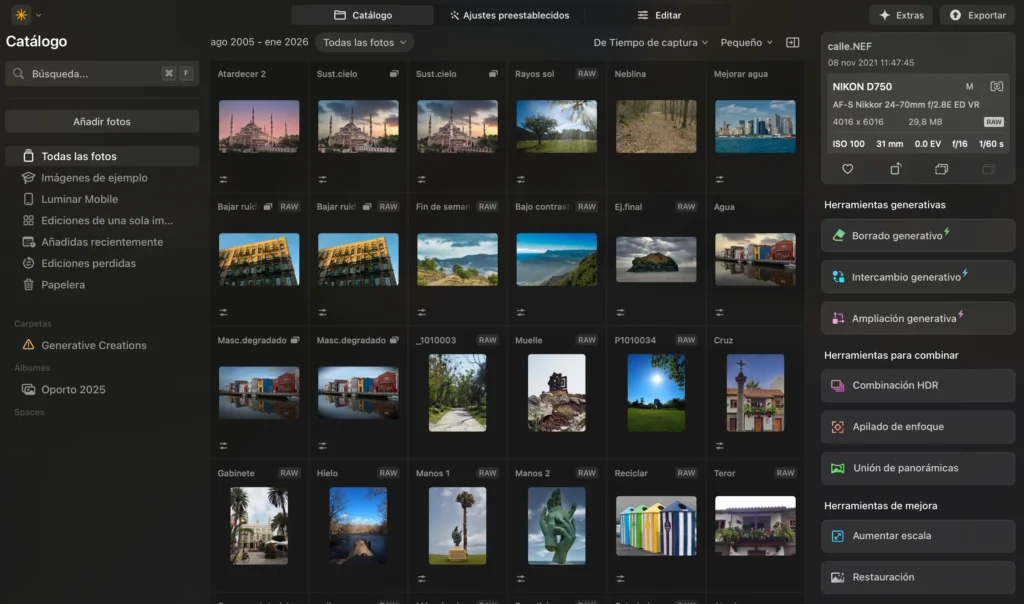
Task: Click the Búsqueda search field
Action: coord(102,74)
